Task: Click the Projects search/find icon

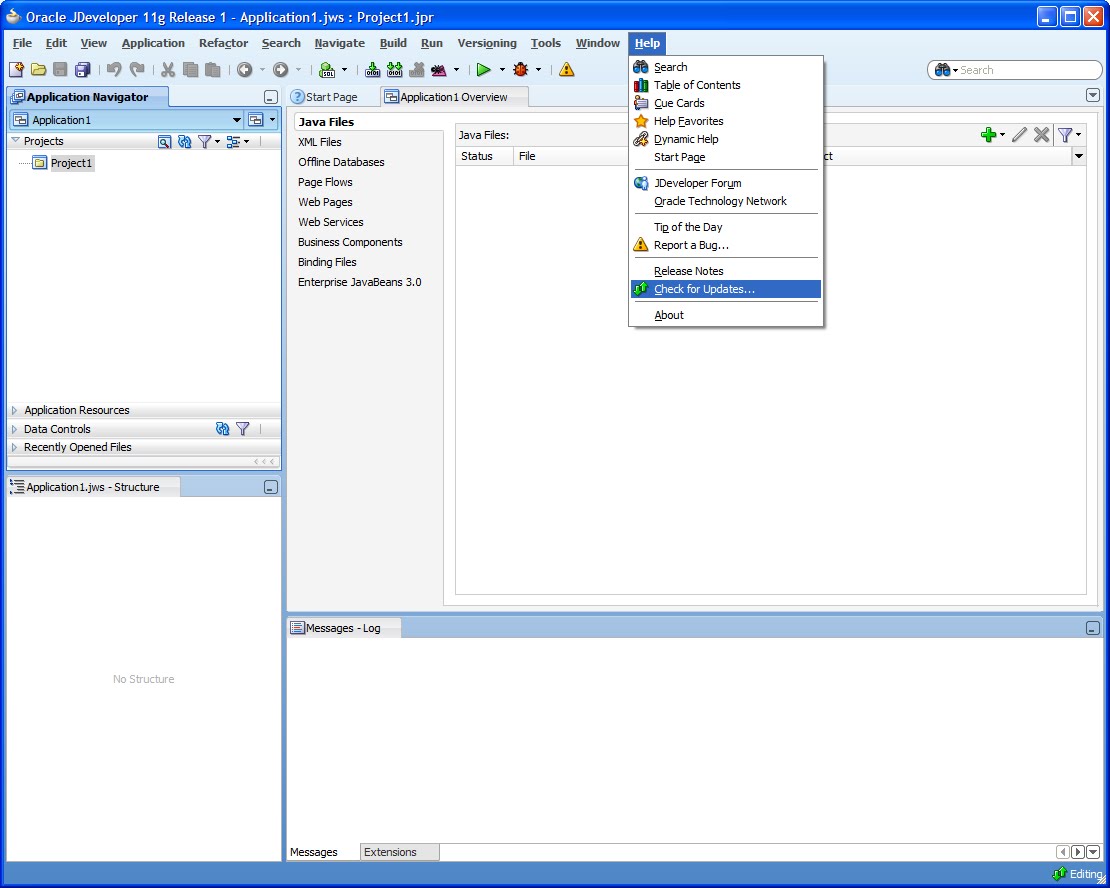Action: (x=164, y=142)
